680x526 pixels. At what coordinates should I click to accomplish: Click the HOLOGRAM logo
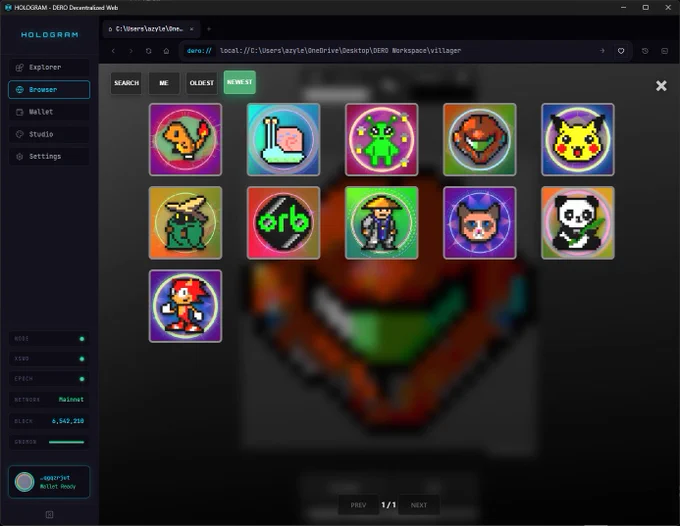click(x=50, y=35)
